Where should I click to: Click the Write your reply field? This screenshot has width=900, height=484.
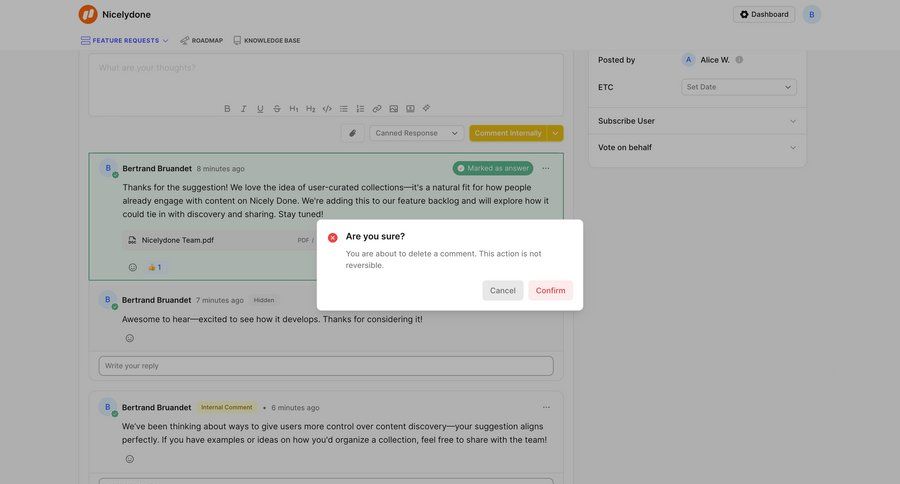pyautogui.click(x=326, y=366)
